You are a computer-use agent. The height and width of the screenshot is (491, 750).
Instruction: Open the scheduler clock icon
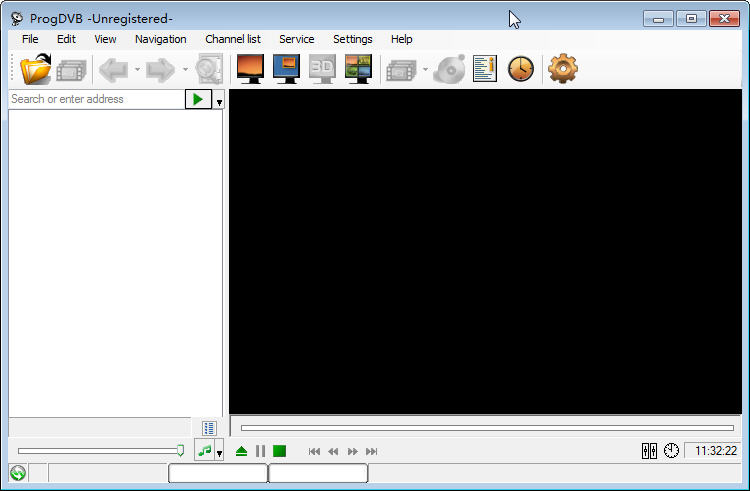point(520,69)
